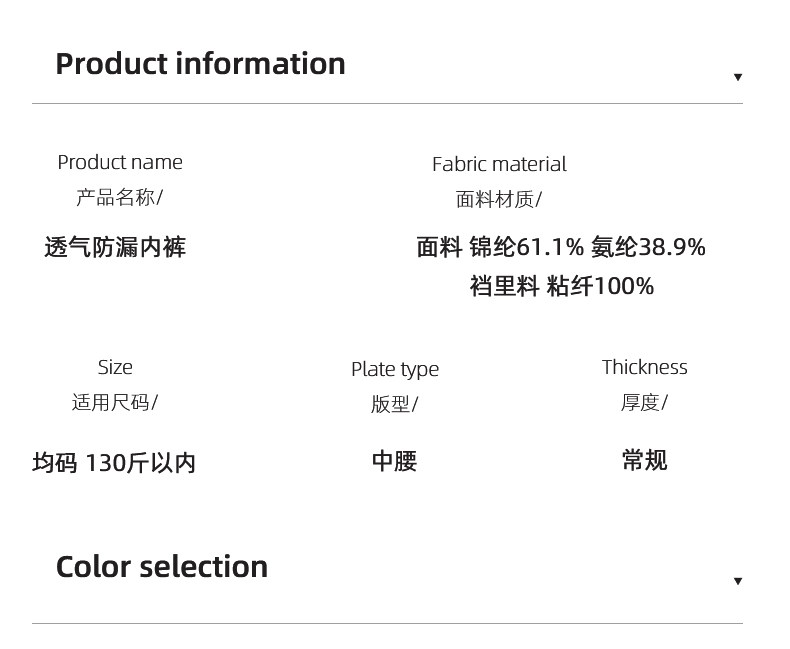Select the 中腰 plate type value
Screen dimensions: 790x649
tap(394, 461)
